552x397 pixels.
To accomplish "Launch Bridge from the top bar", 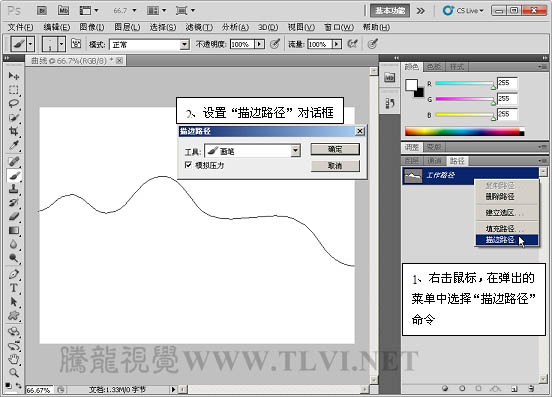I will point(42,11).
